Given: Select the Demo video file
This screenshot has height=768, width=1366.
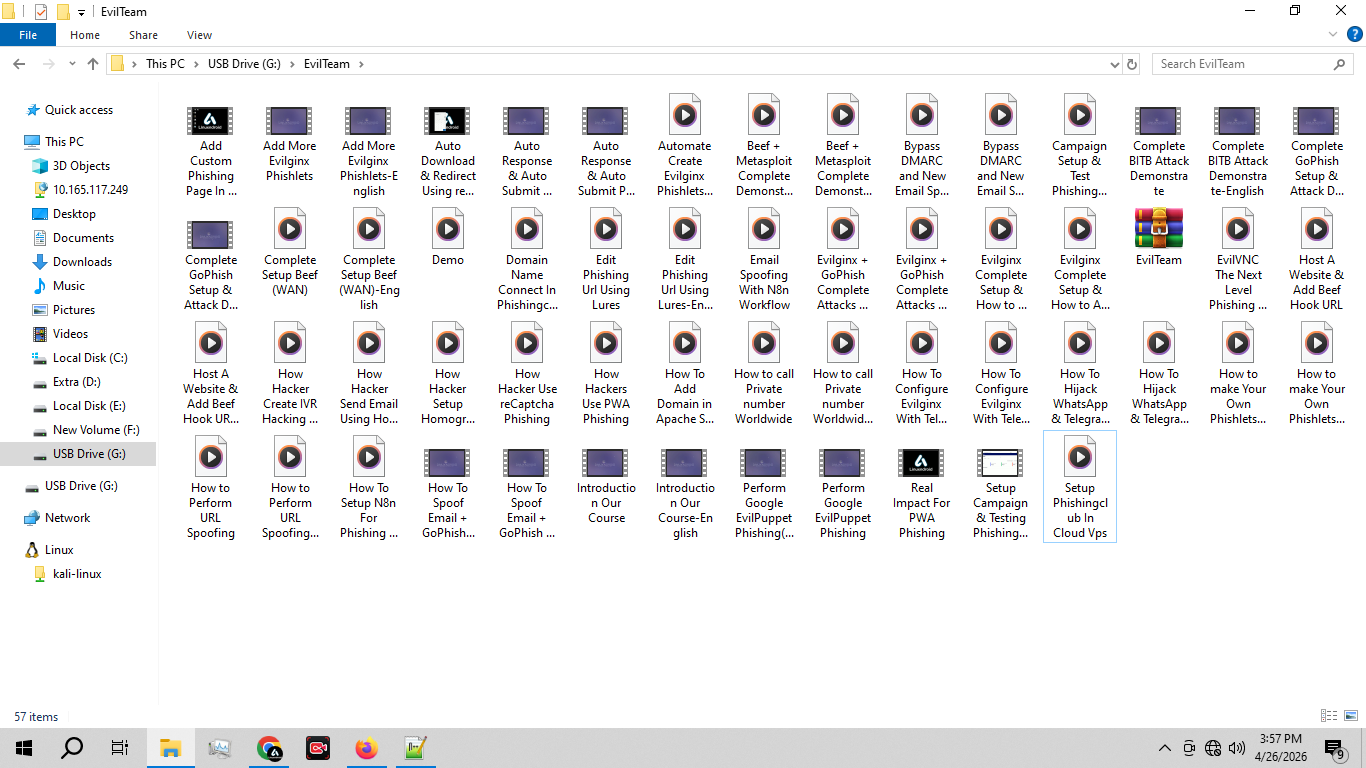Looking at the screenshot, I should point(448,237).
